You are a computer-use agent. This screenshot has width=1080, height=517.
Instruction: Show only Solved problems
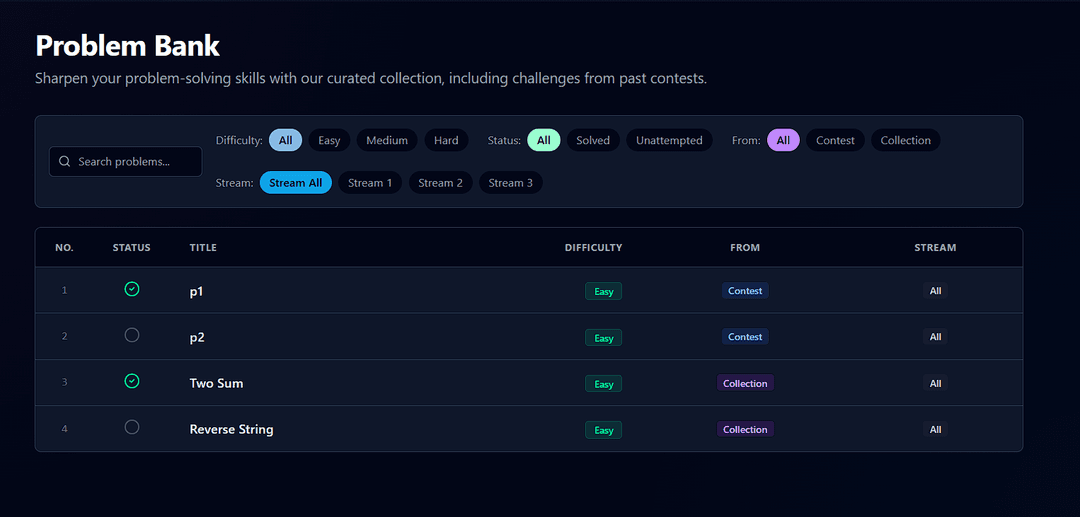593,141
